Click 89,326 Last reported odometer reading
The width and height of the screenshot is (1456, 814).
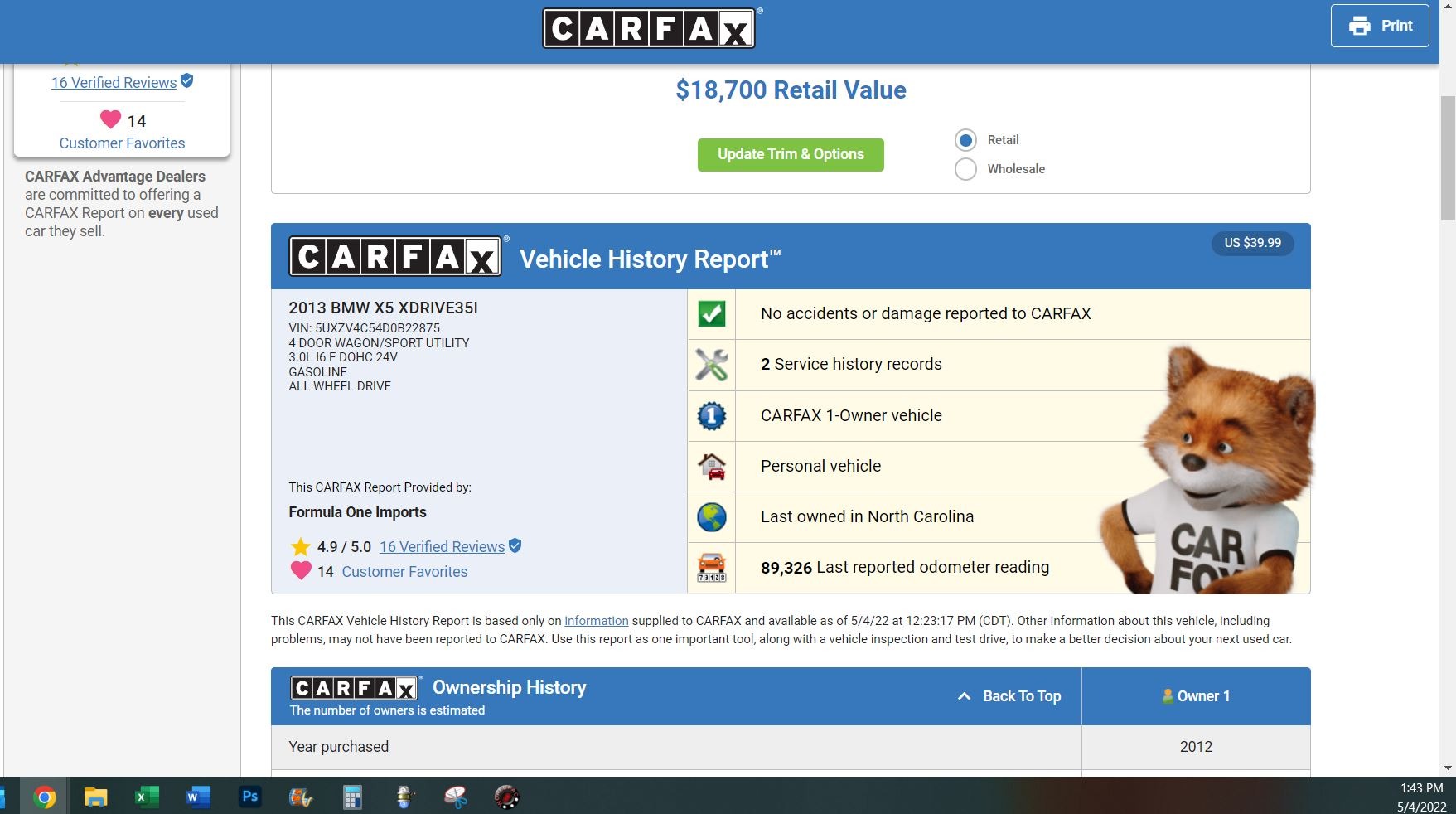905,567
